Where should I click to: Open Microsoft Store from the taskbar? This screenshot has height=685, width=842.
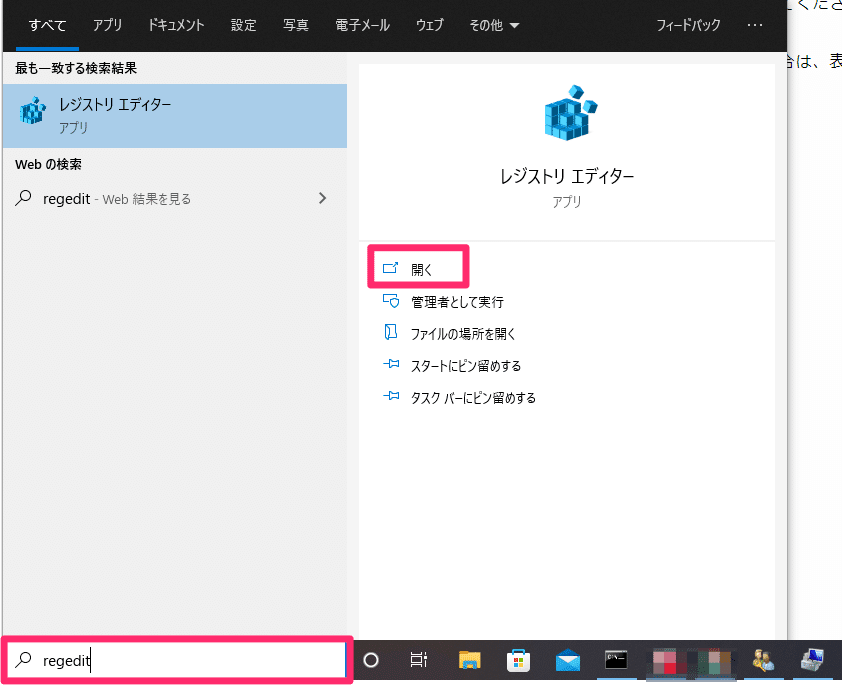click(518, 660)
